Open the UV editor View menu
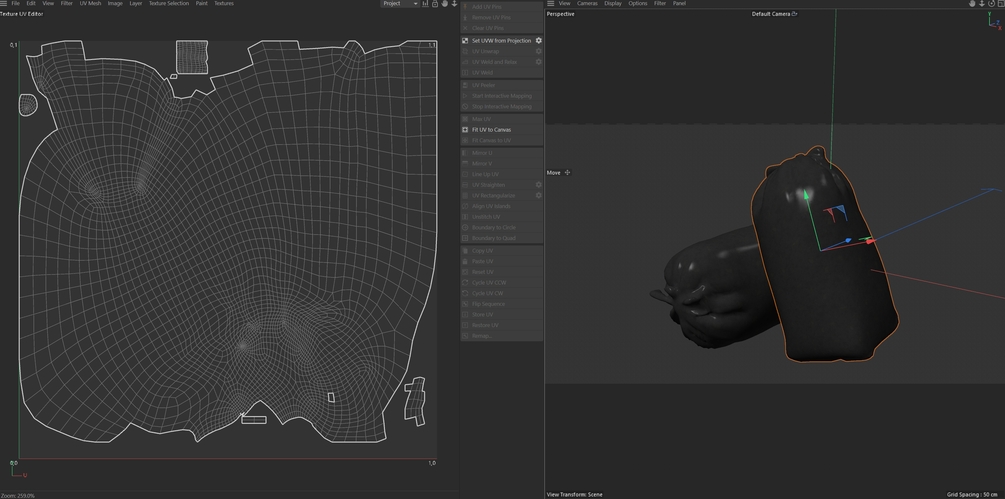This screenshot has height=499, width=1005. (48, 3)
